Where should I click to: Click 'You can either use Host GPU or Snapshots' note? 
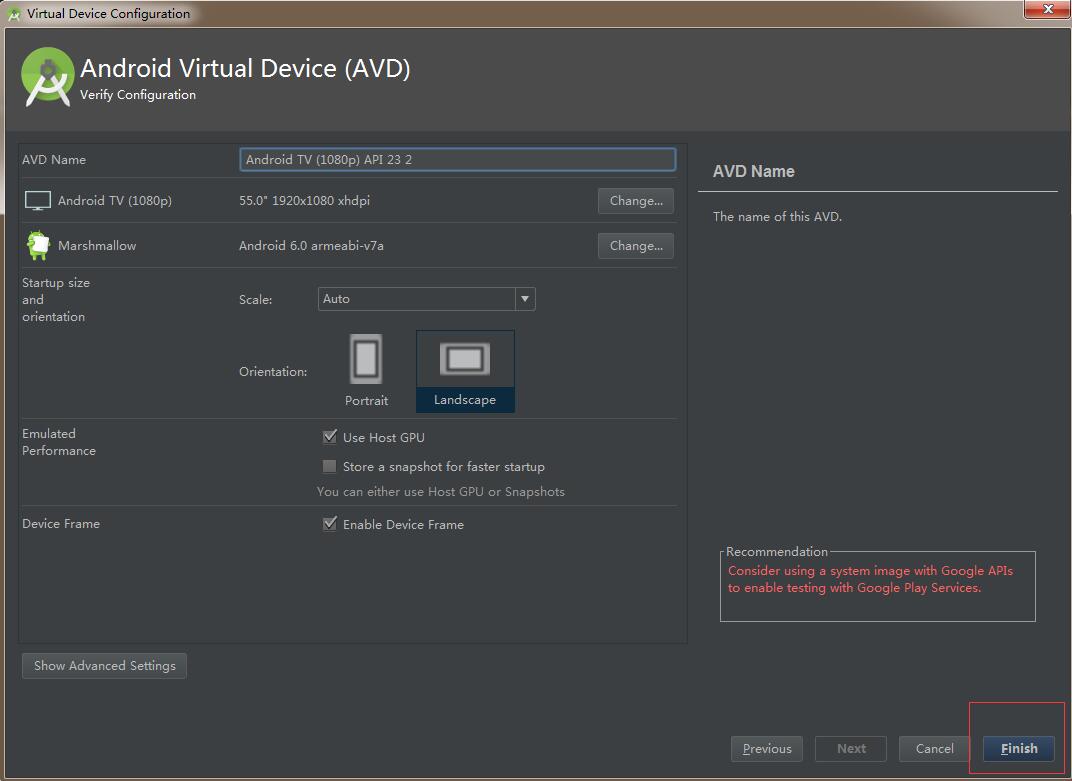pyautogui.click(x=441, y=492)
